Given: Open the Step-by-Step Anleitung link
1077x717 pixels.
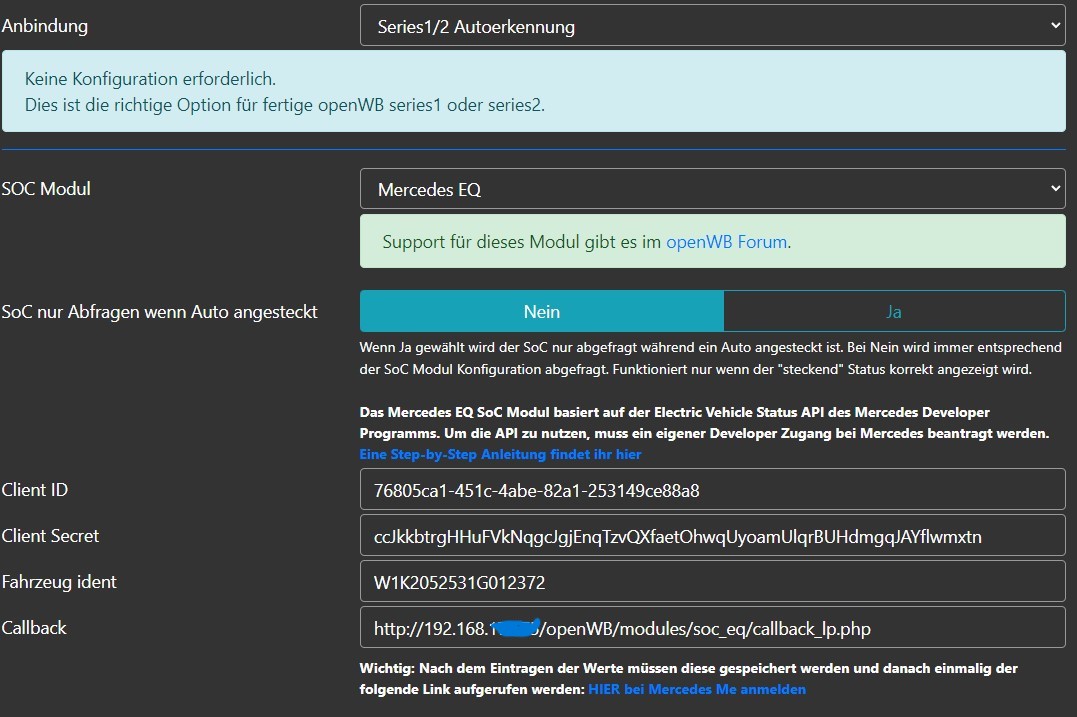Looking at the screenshot, I should point(500,454).
